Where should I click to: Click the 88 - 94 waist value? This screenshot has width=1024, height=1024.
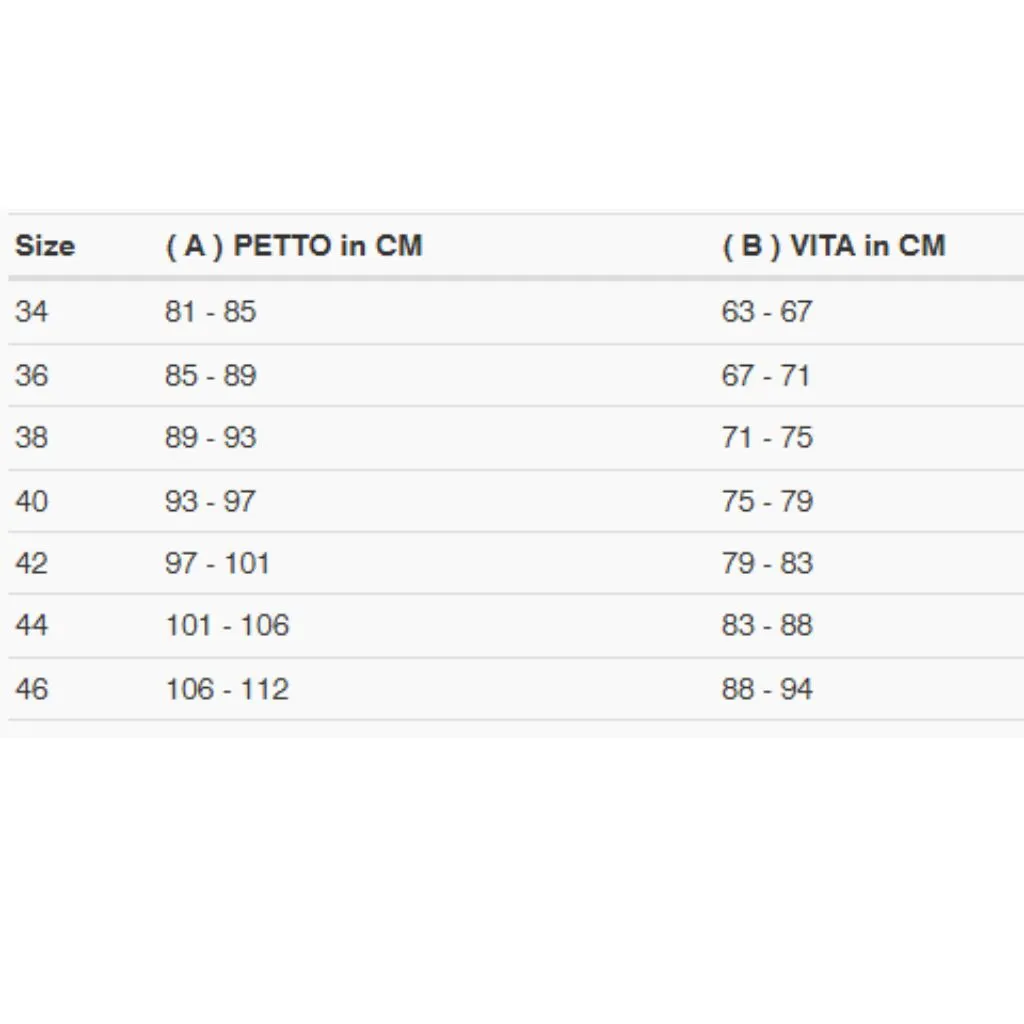point(766,689)
